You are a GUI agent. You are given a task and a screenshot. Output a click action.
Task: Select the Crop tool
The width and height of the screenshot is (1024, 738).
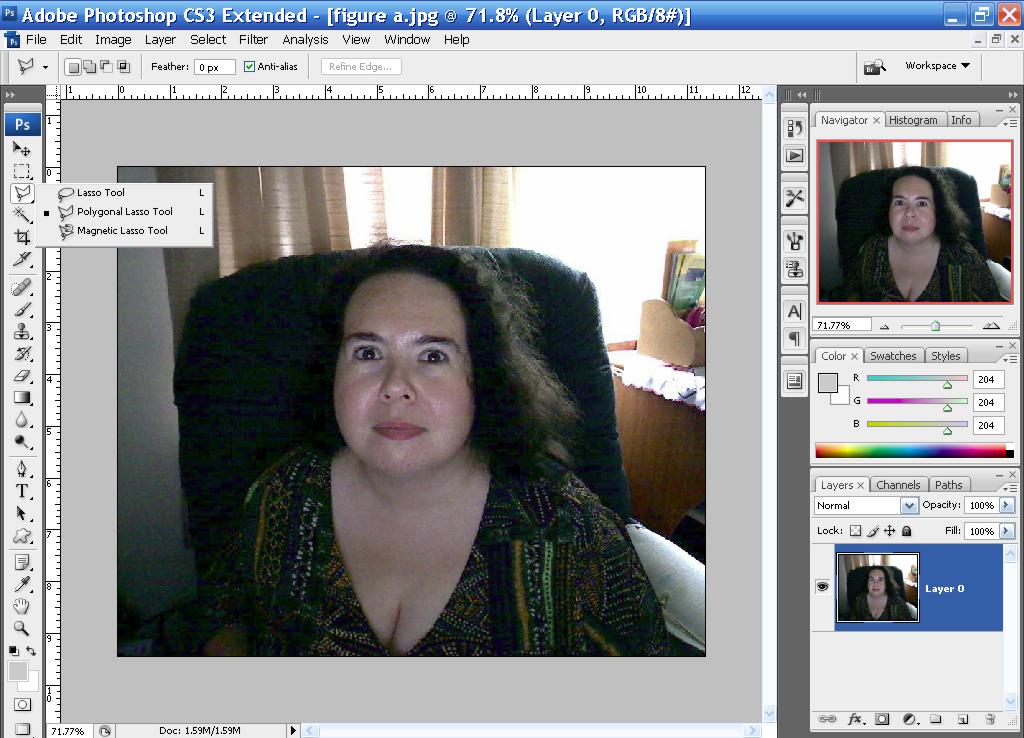[x=22, y=237]
